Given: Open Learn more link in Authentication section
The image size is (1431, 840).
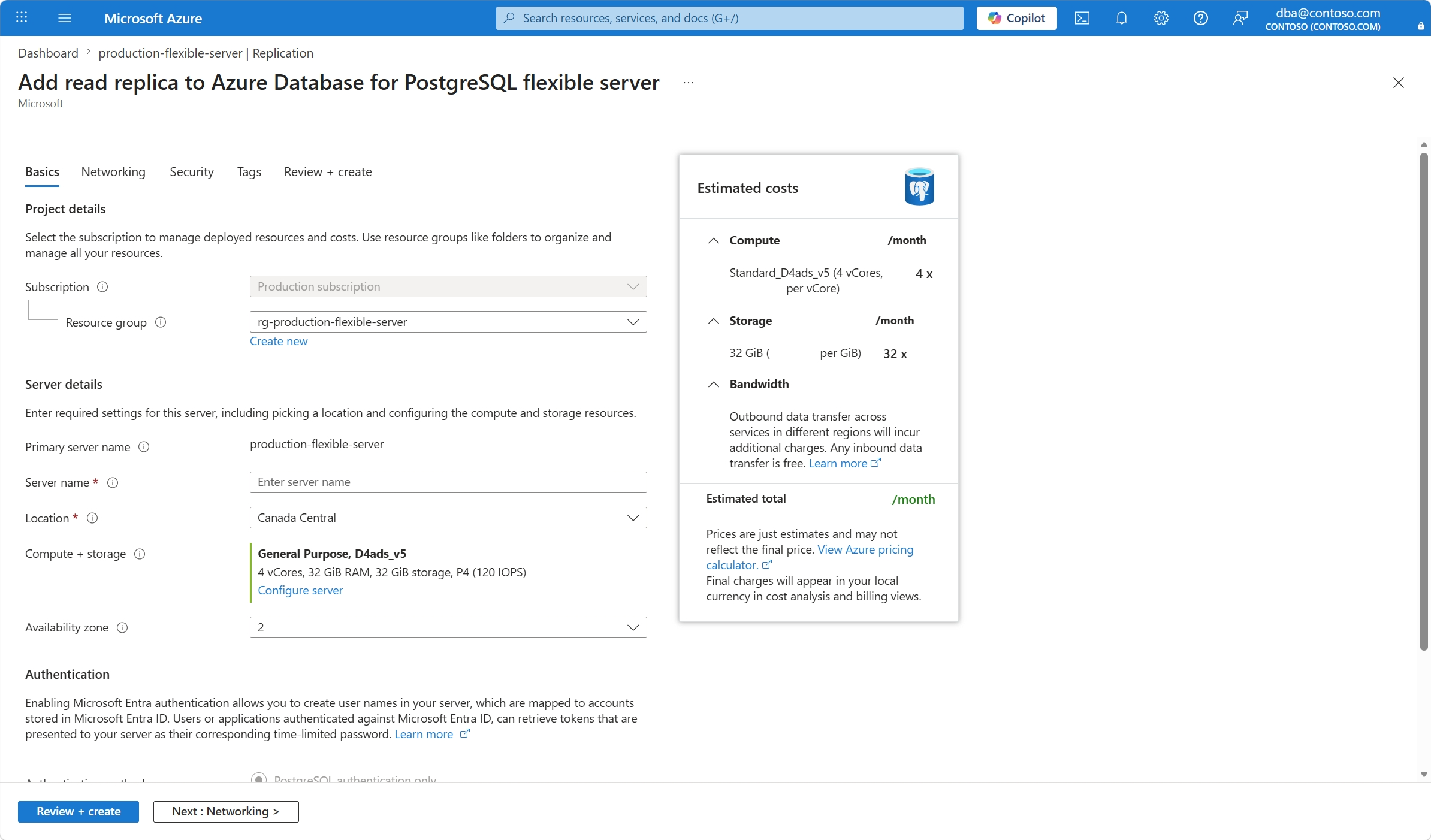Looking at the screenshot, I should [432, 734].
